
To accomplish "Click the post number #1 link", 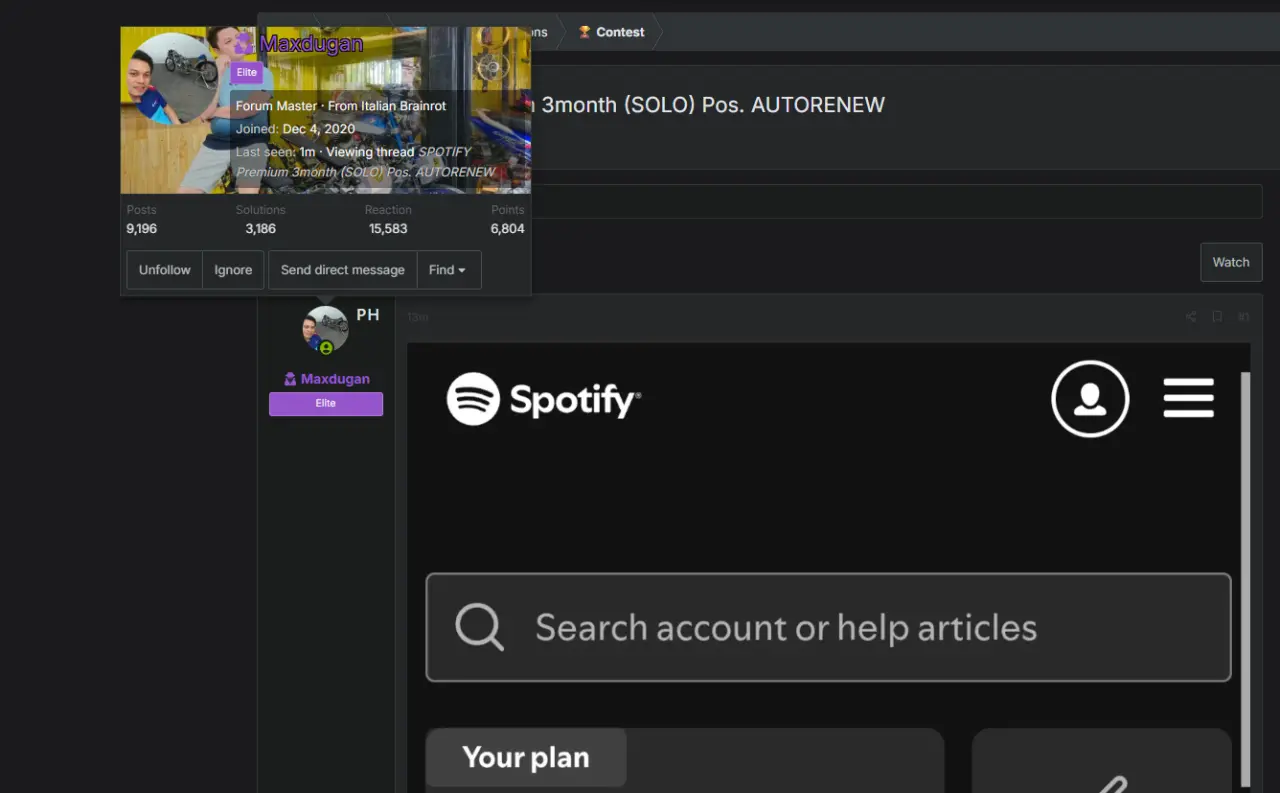I will pyautogui.click(x=1244, y=317).
